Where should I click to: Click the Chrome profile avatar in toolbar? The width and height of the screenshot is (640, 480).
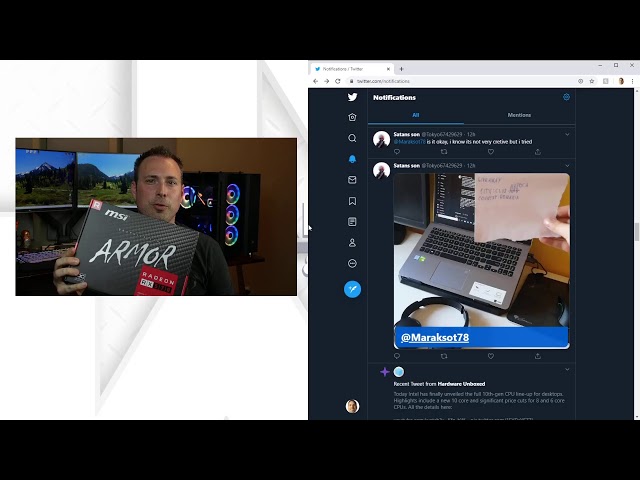click(621, 81)
